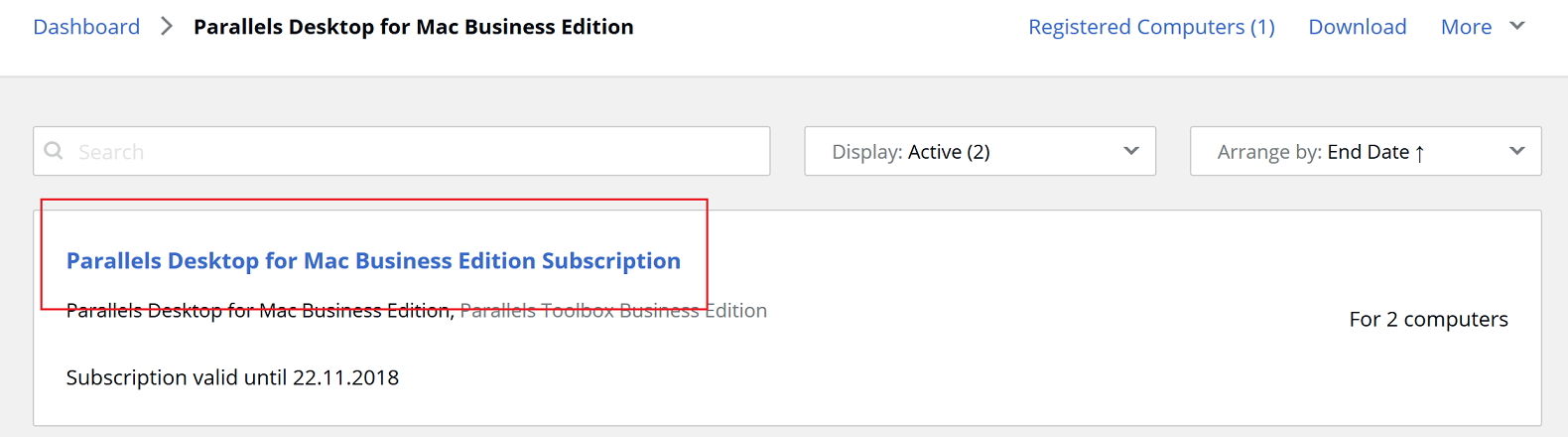
Task: Click the 'For 2 computers' label
Action: [1428, 319]
